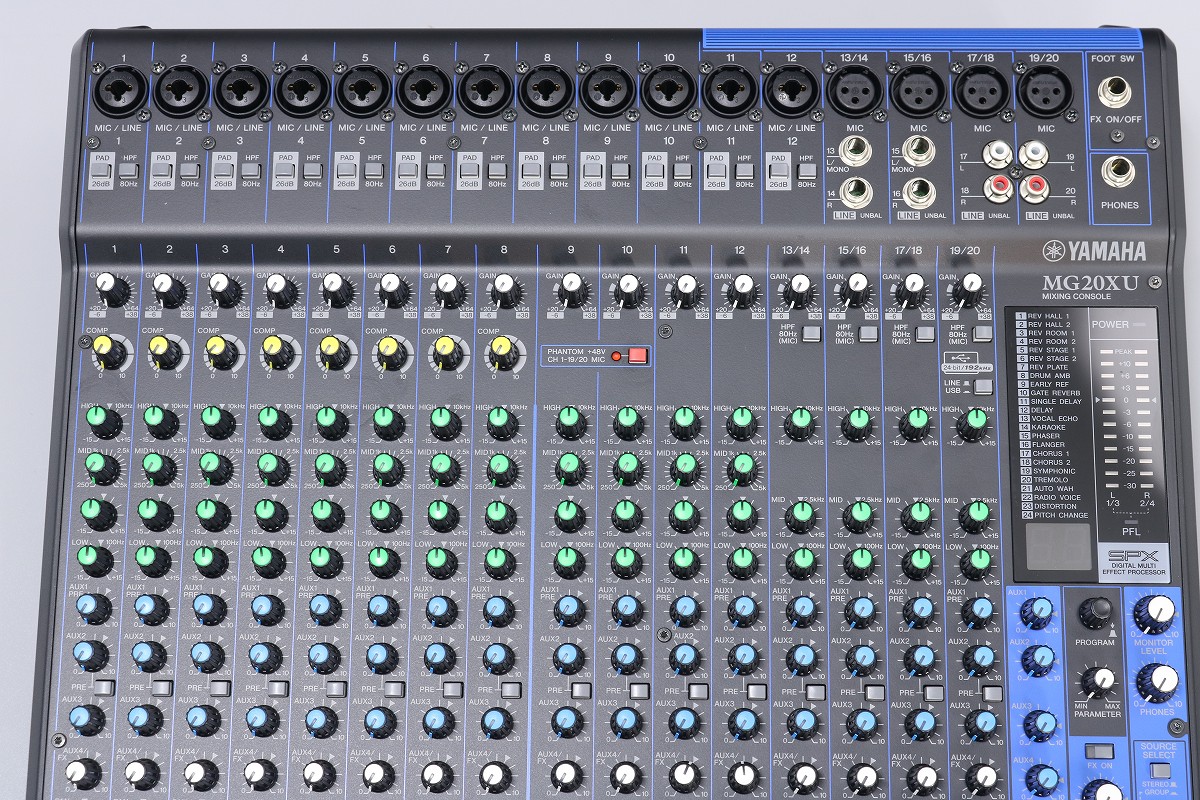Click the channel 15 L/MONO line jack
This screenshot has height=800, width=1200.
pos(919,152)
